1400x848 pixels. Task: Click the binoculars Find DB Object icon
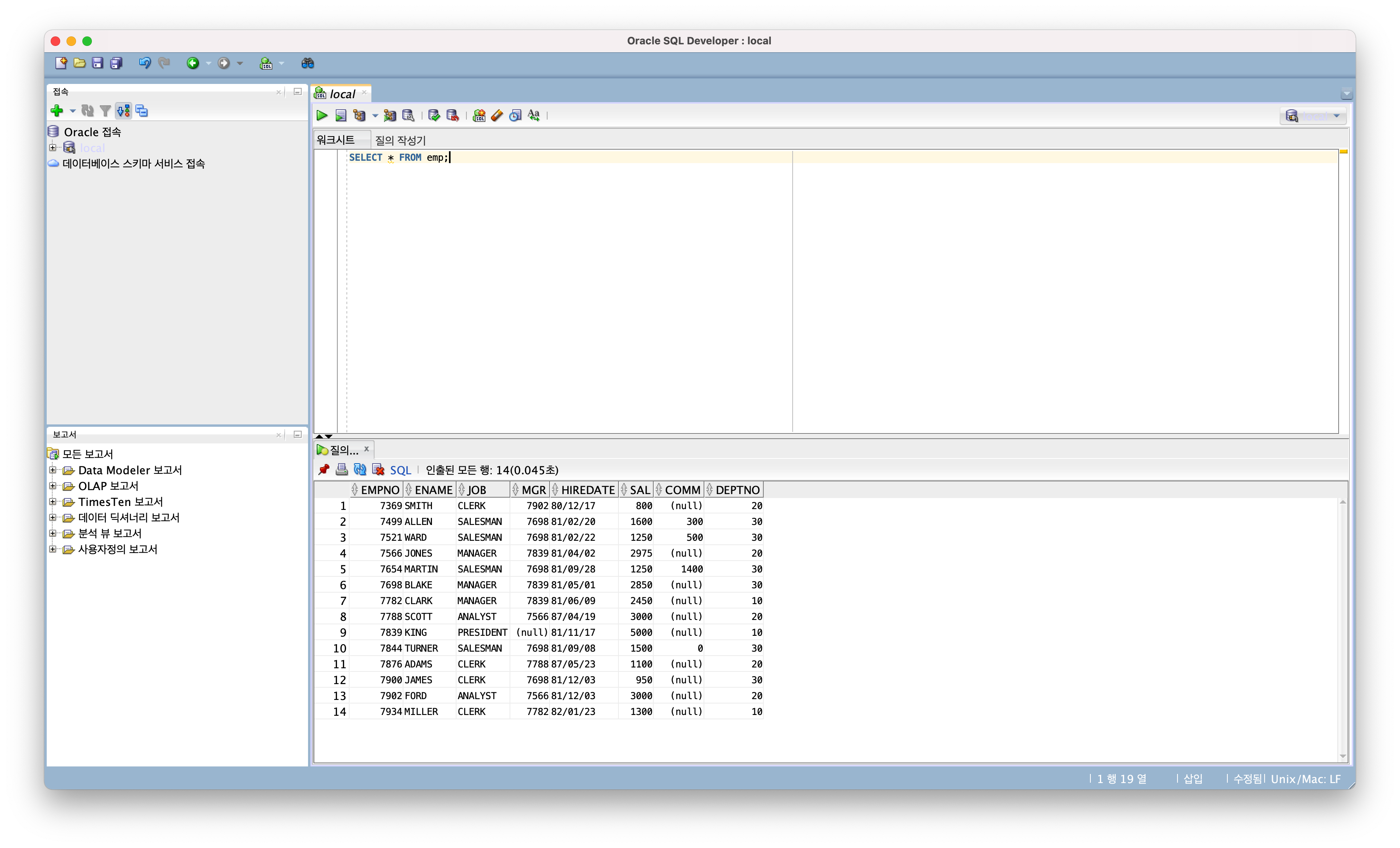point(307,63)
